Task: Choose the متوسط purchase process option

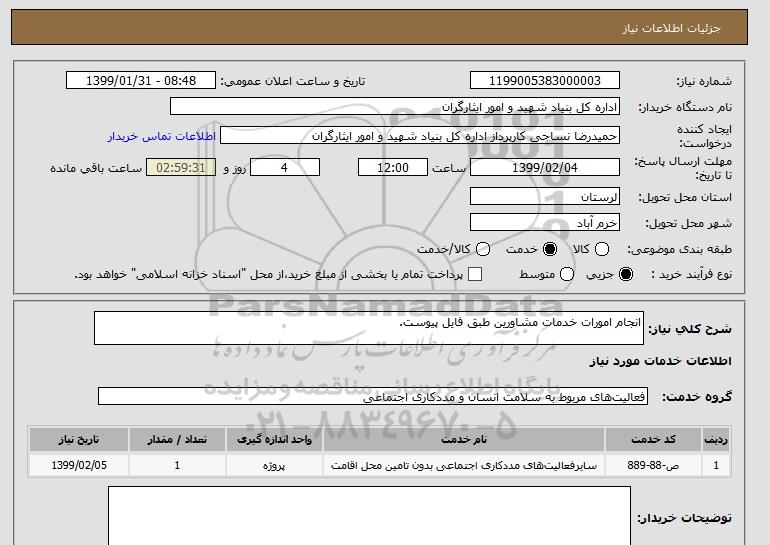Action: point(567,274)
